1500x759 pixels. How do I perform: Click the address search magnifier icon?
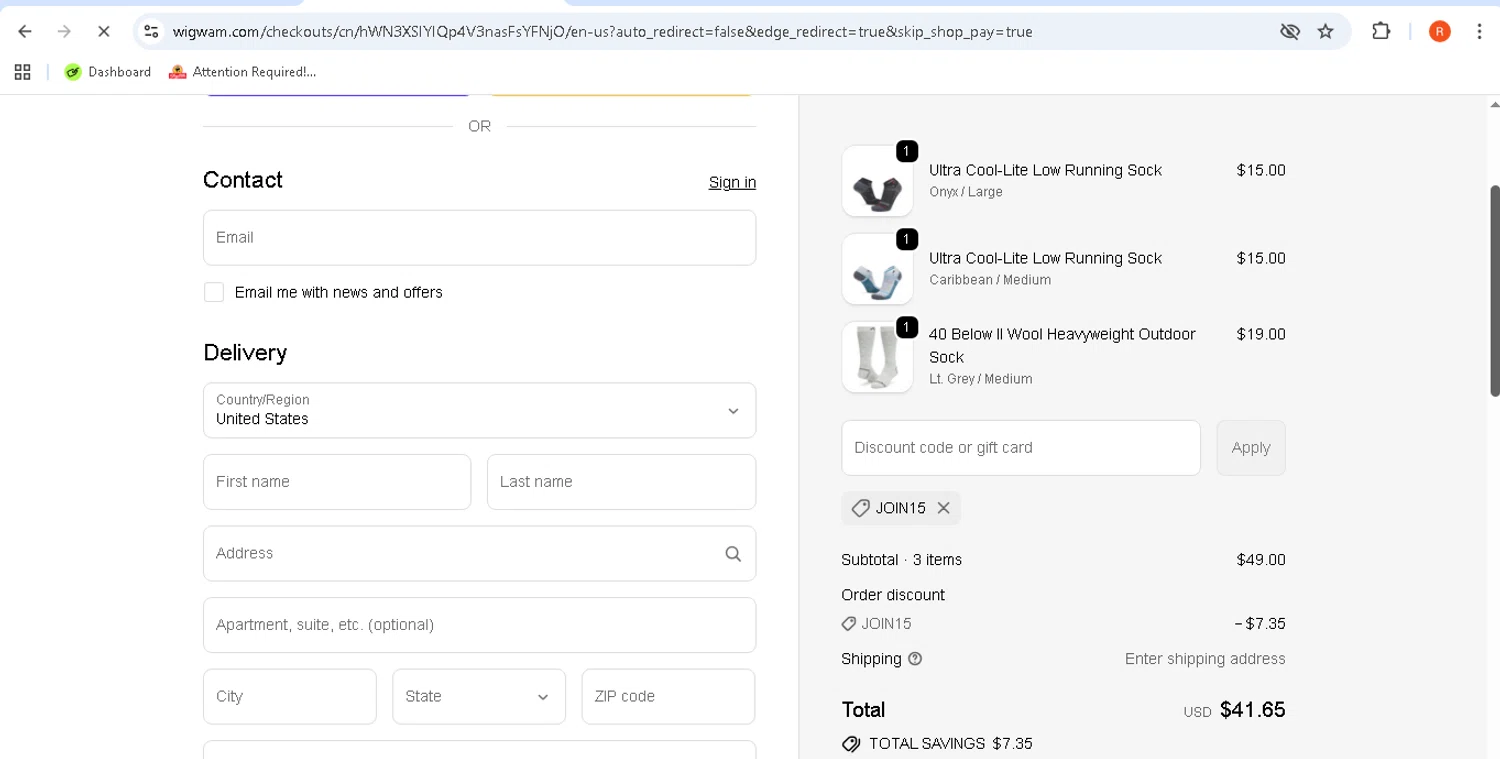click(733, 553)
